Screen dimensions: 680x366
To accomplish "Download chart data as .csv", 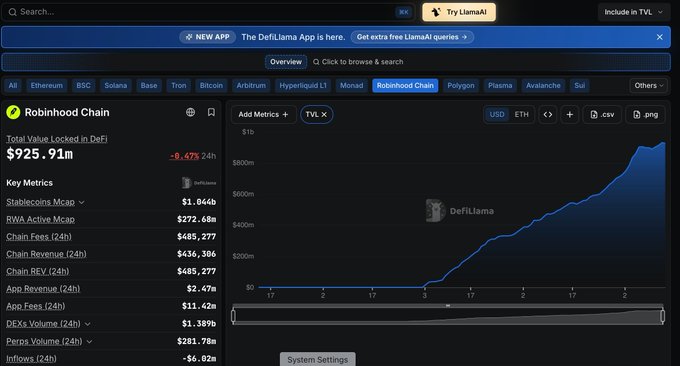I will (602, 114).
